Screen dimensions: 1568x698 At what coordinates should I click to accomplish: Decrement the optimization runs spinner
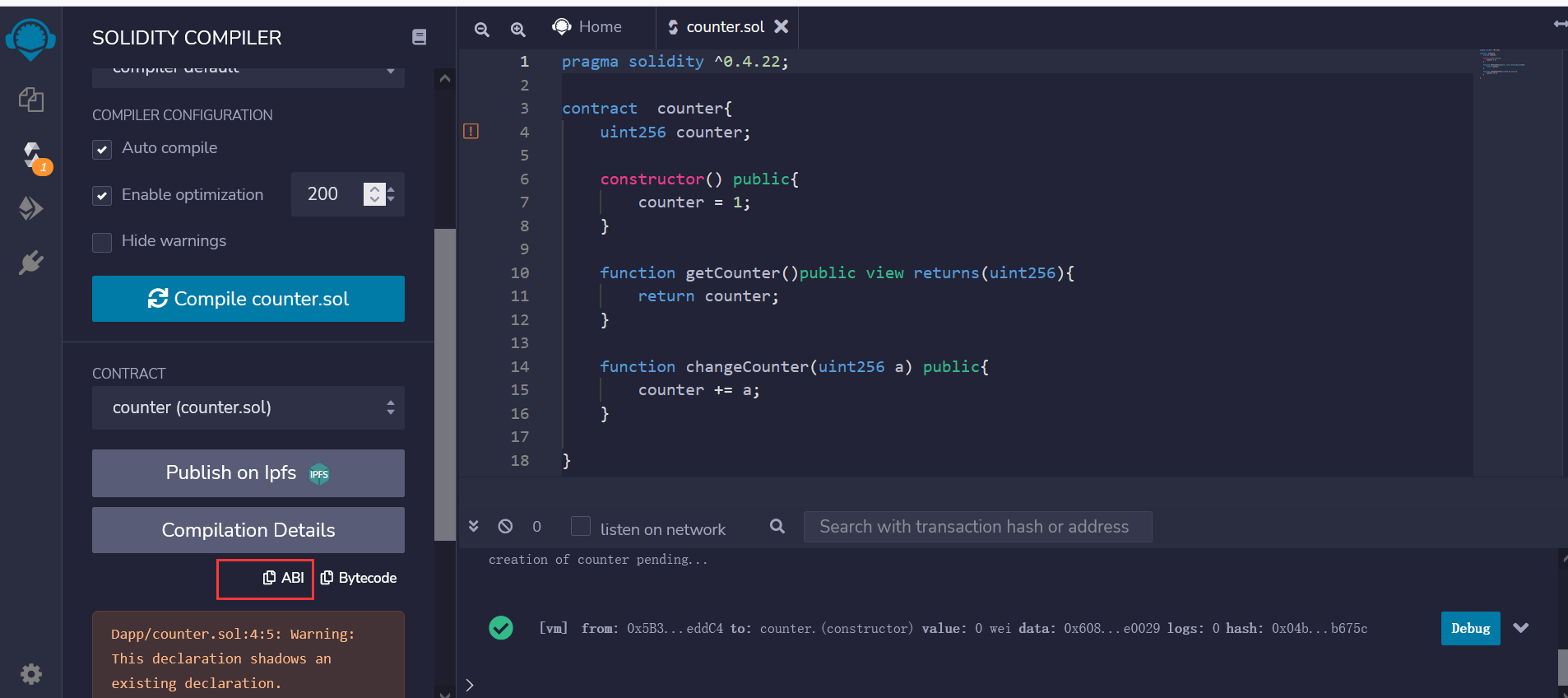(x=375, y=199)
